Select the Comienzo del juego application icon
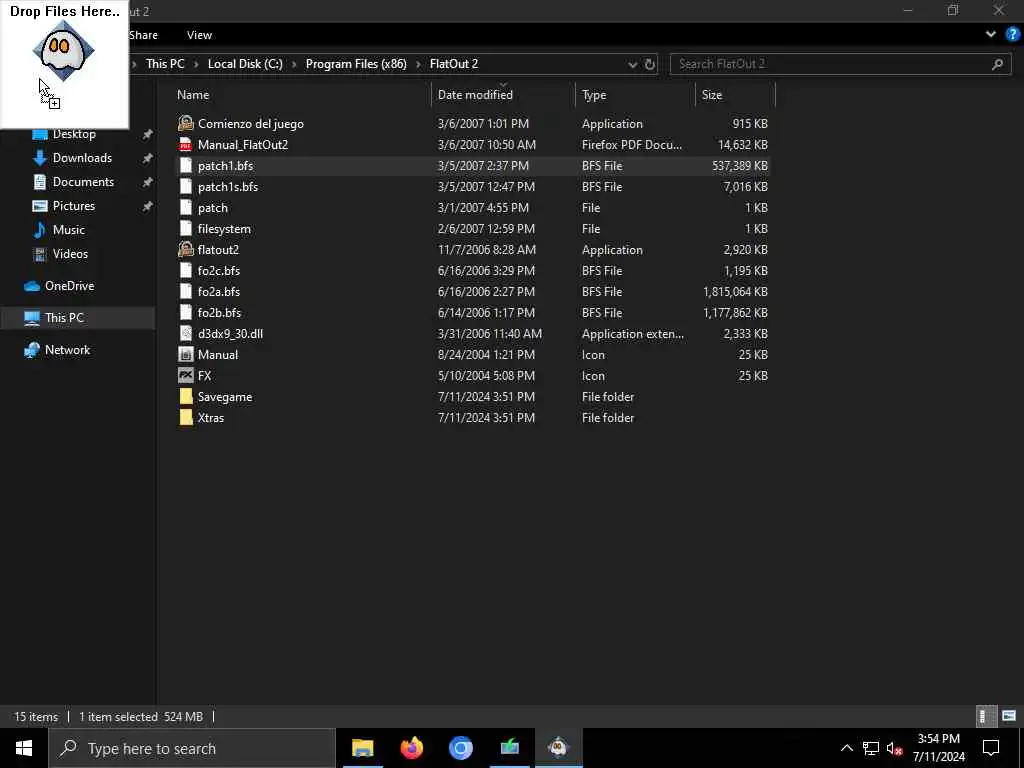Image resolution: width=1024 pixels, height=768 pixels. tap(186, 123)
